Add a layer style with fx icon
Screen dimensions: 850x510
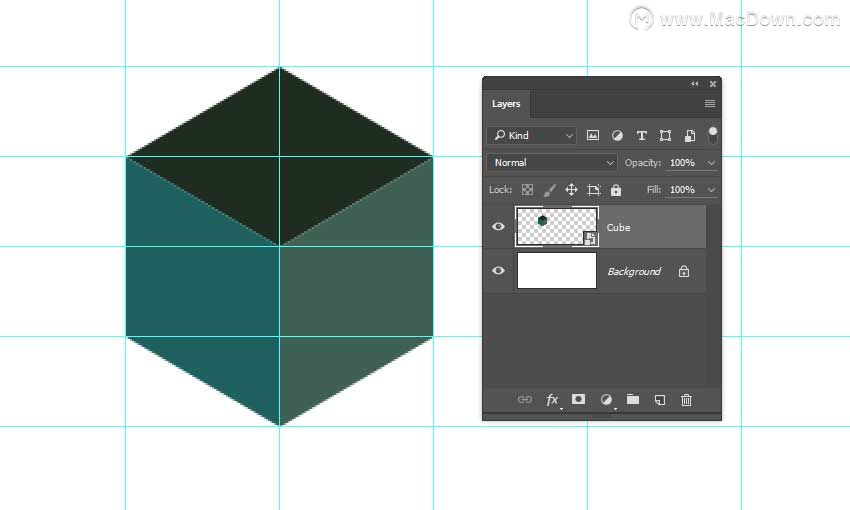pyautogui.click(x=552, y=400)
